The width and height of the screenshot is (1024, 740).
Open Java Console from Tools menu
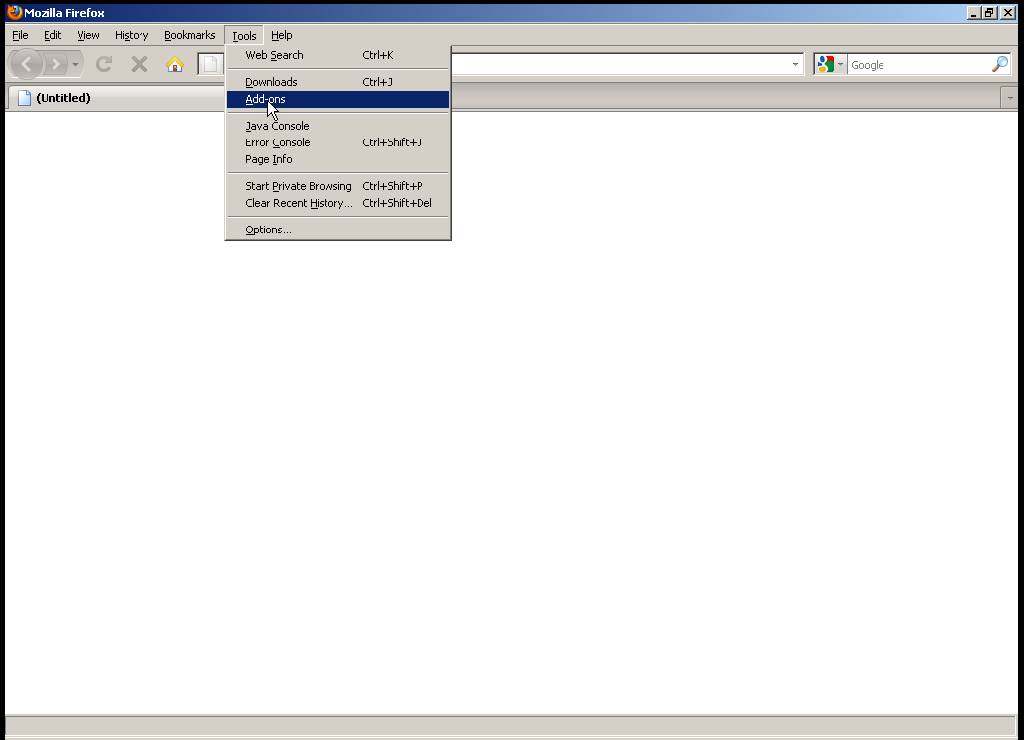pyautogui.click(x=338, y=126)
